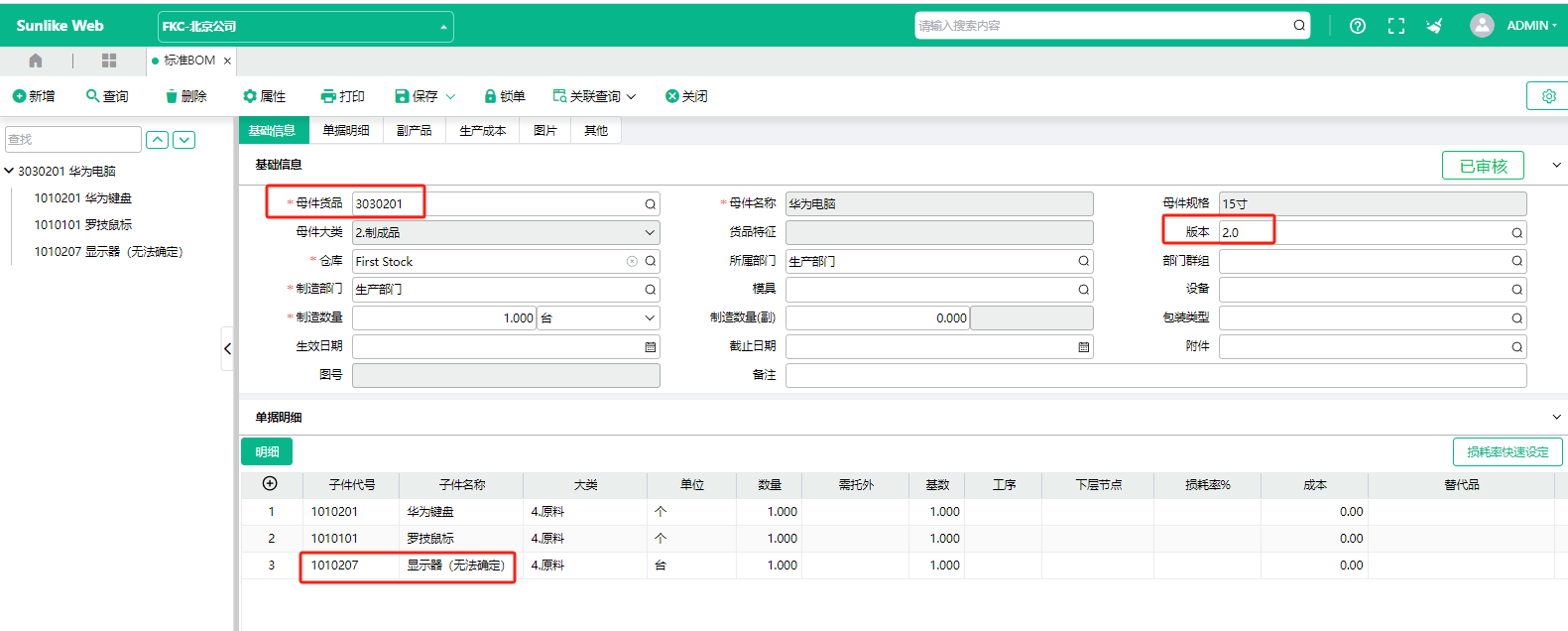The width and height of the screenshot is (1568, 631).
Task: Open the 生效日期 calendar picker
Action: click(x=651, y=347)
